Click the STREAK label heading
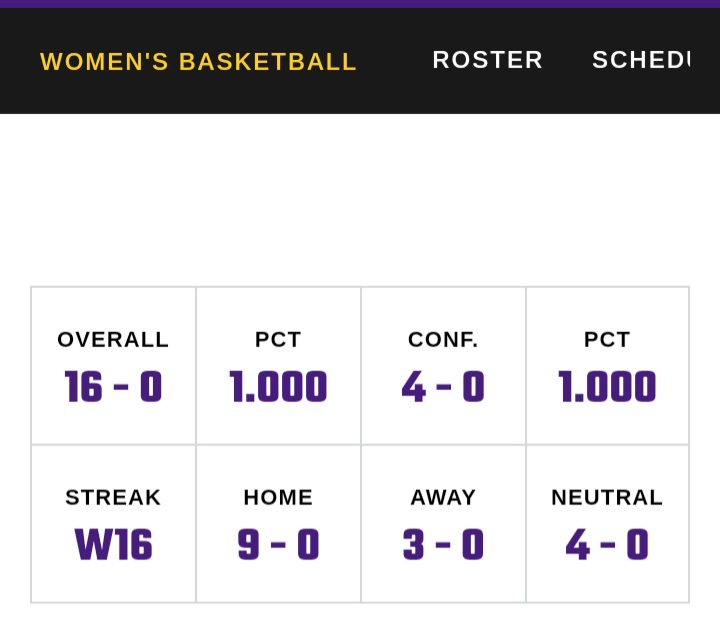 [113, 498]
